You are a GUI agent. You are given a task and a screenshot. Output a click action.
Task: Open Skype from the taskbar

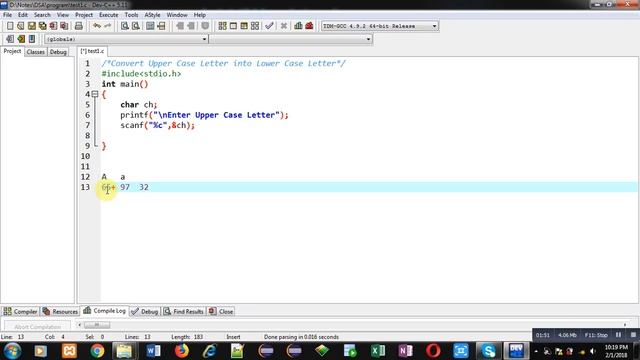pyautogui.click(x=488, y=351)
